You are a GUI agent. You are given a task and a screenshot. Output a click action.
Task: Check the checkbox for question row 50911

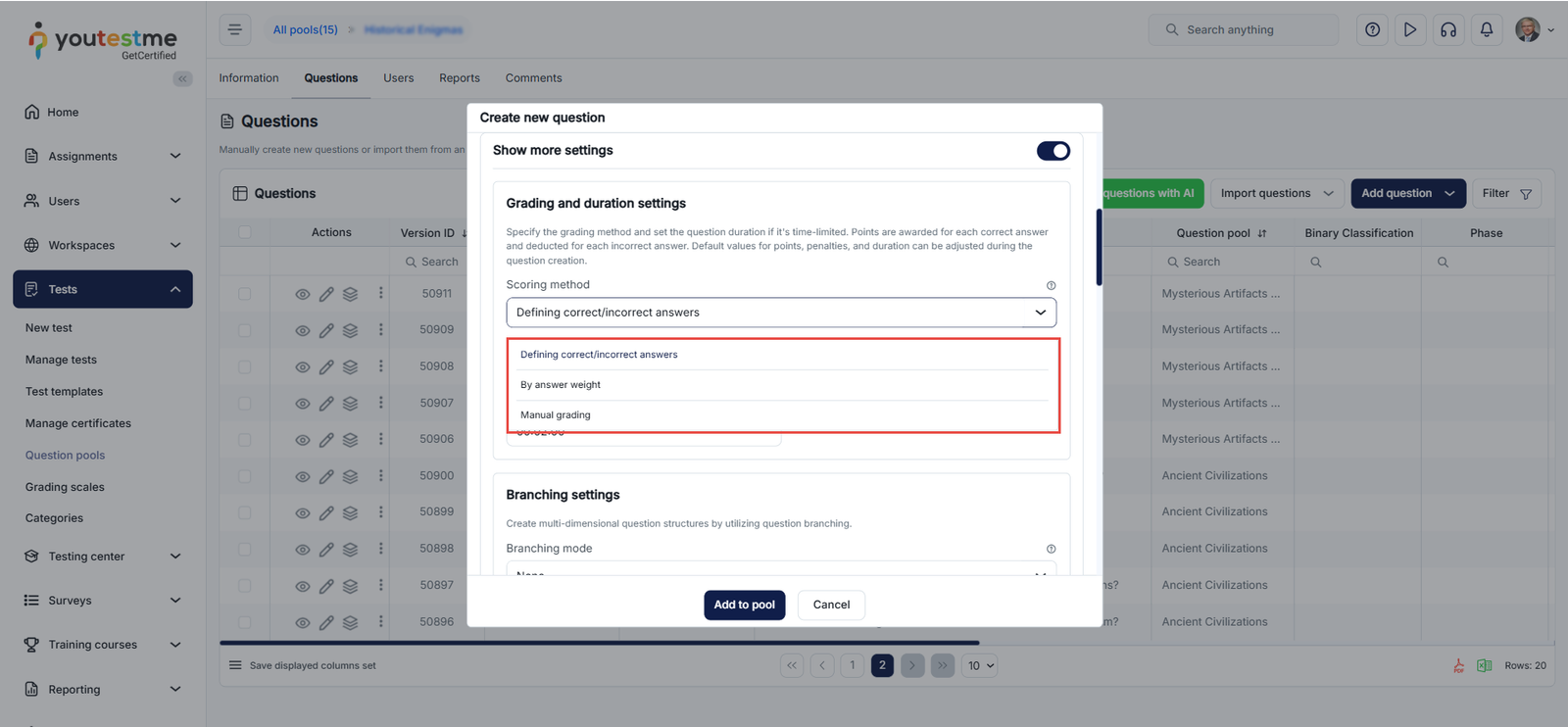point(244,294)
